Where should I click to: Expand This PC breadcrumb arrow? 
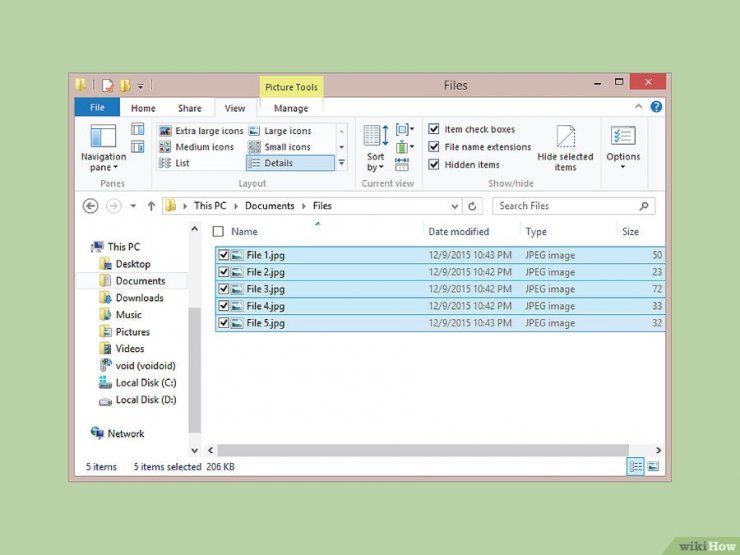(x=236, y=206)
